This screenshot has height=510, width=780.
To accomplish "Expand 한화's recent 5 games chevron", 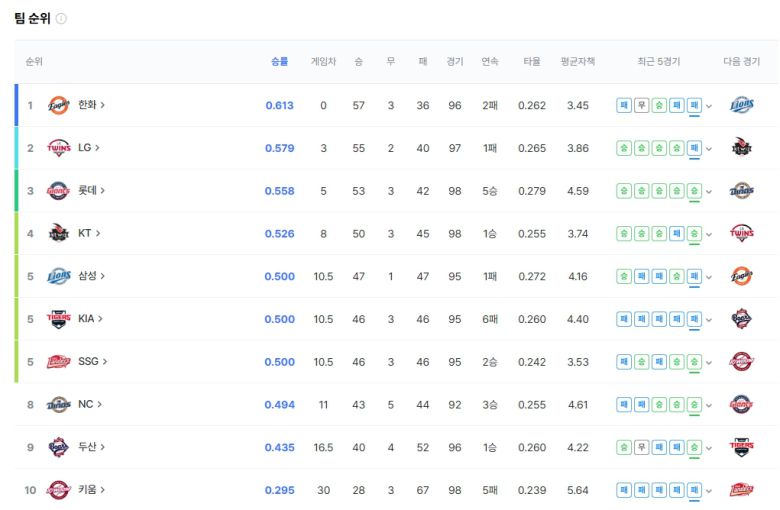I will click(709, 106).
